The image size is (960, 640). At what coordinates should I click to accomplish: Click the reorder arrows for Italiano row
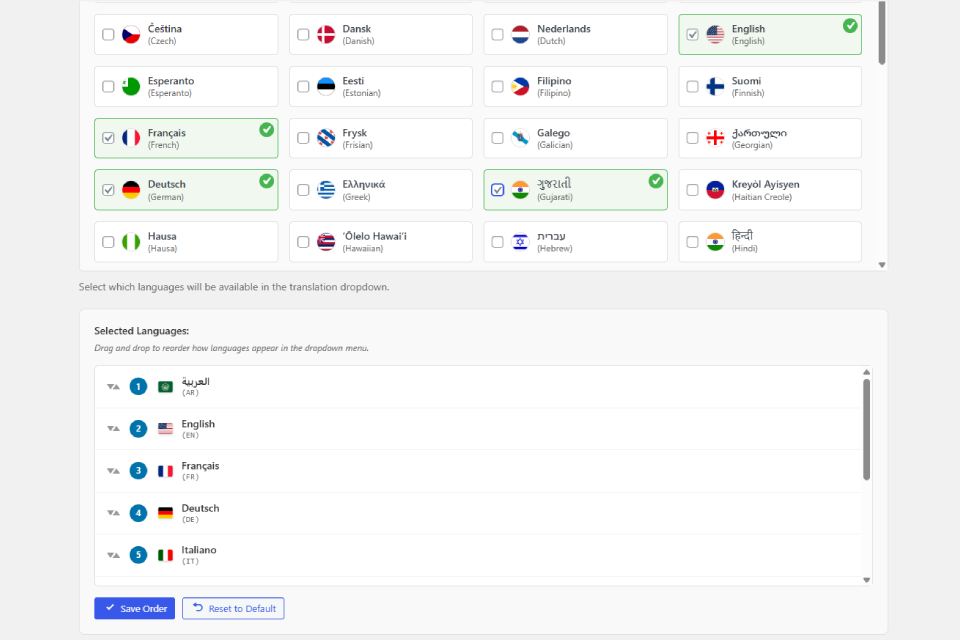(113, 555)
